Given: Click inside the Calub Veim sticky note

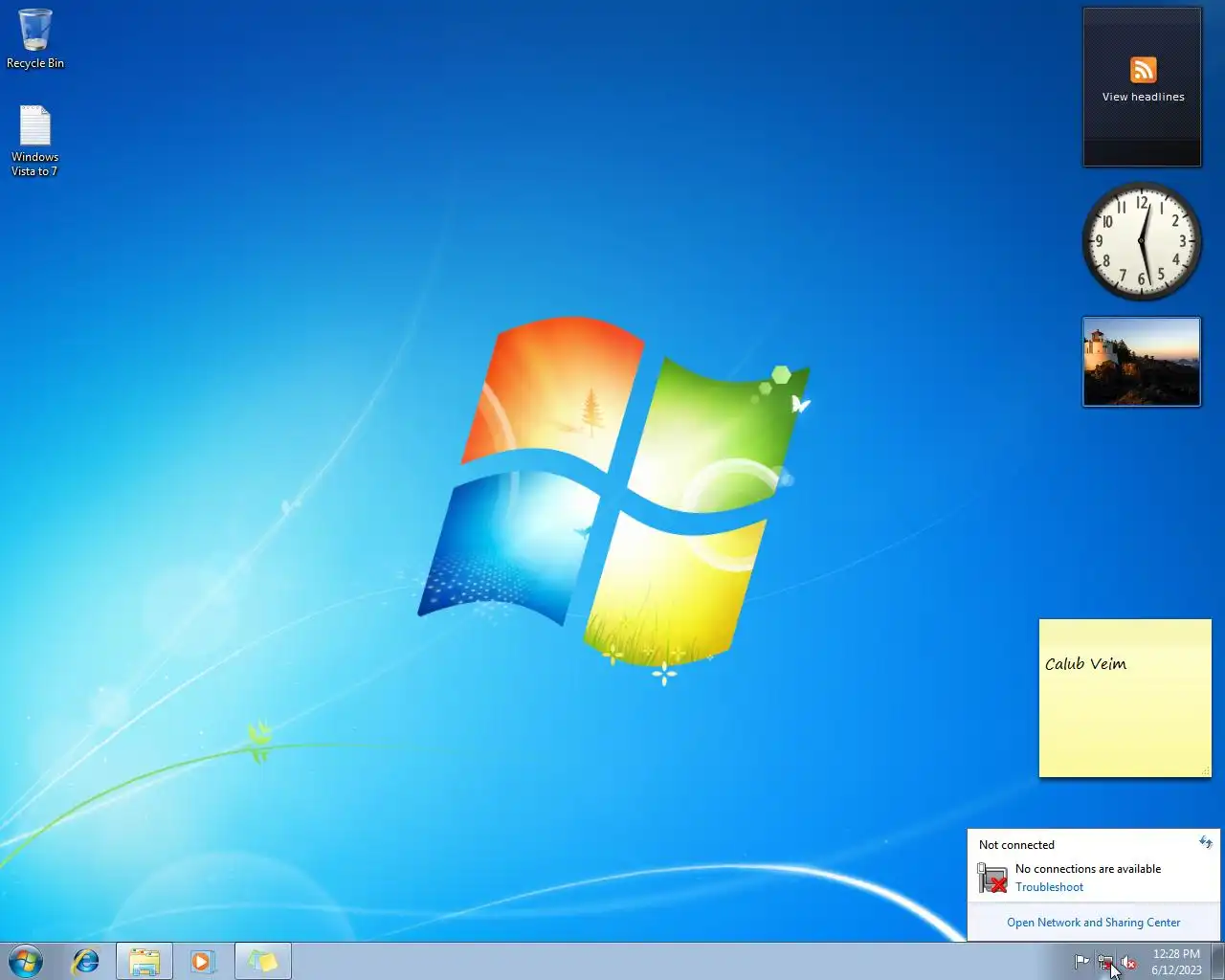Looking at the screenshot, I should (1125, 698).
